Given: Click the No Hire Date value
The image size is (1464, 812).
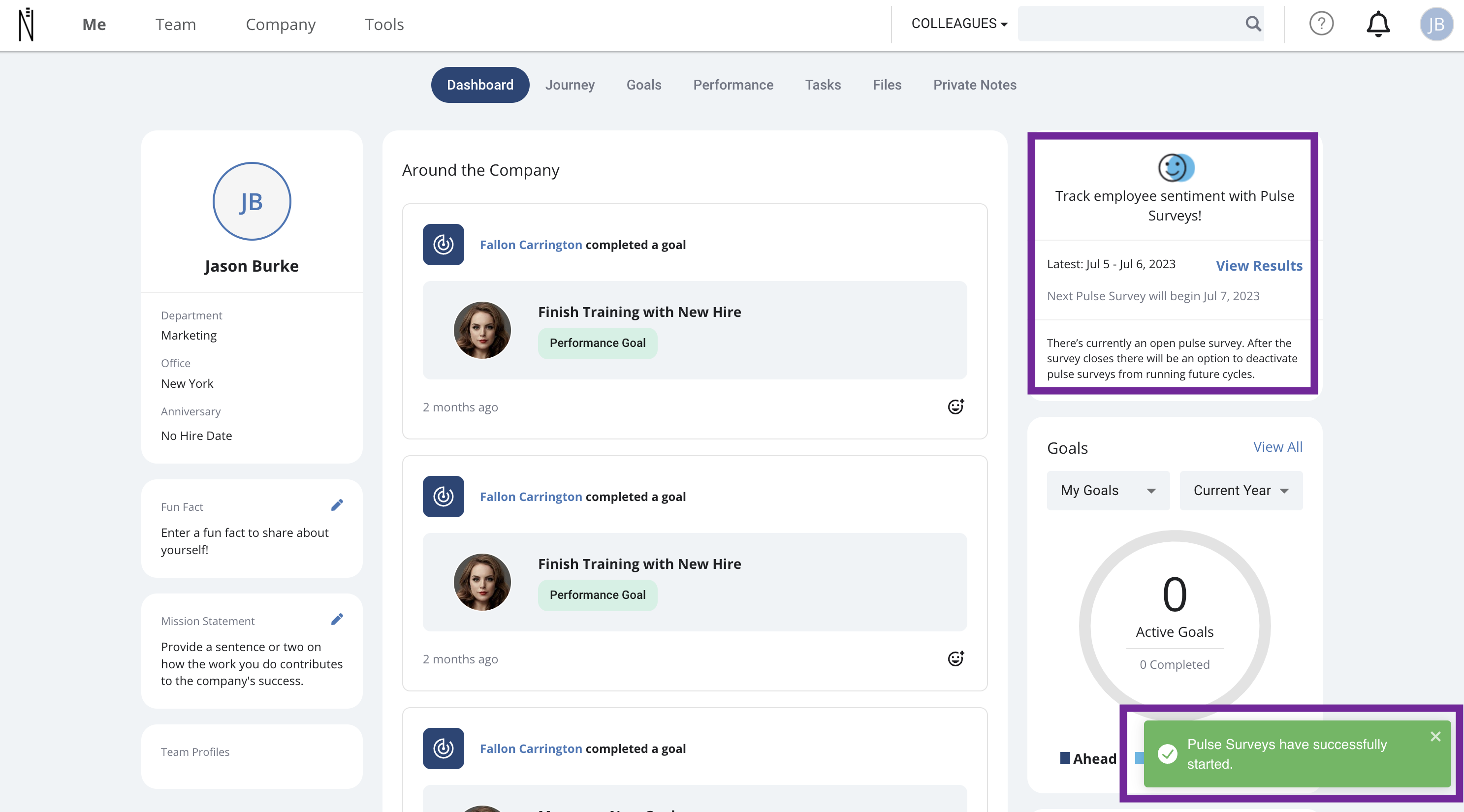Looking at the screenshot, I should coord(196,435).
